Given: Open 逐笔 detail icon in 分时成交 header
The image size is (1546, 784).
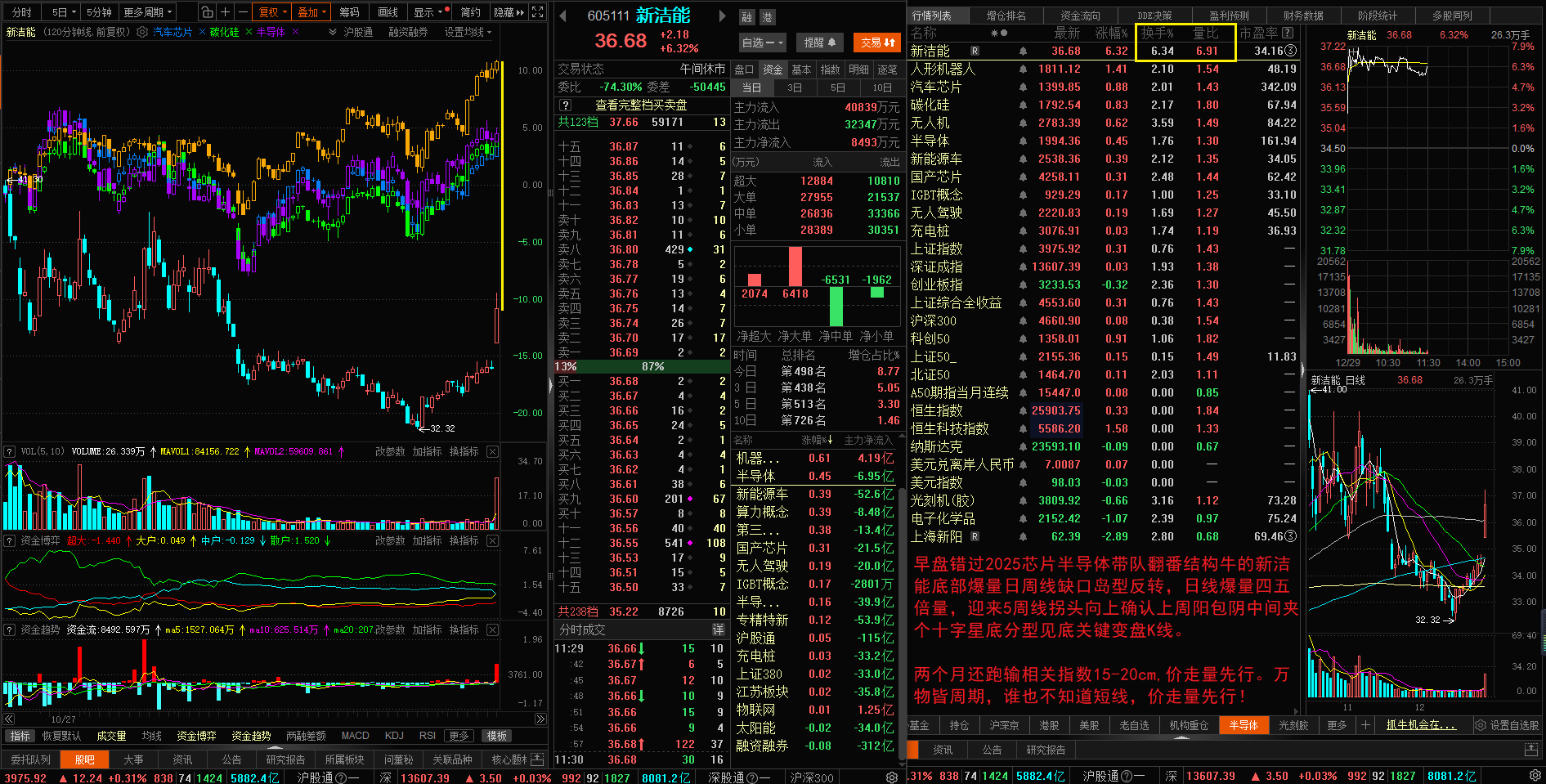Looking at the screenshot, I should pos(718,629).
